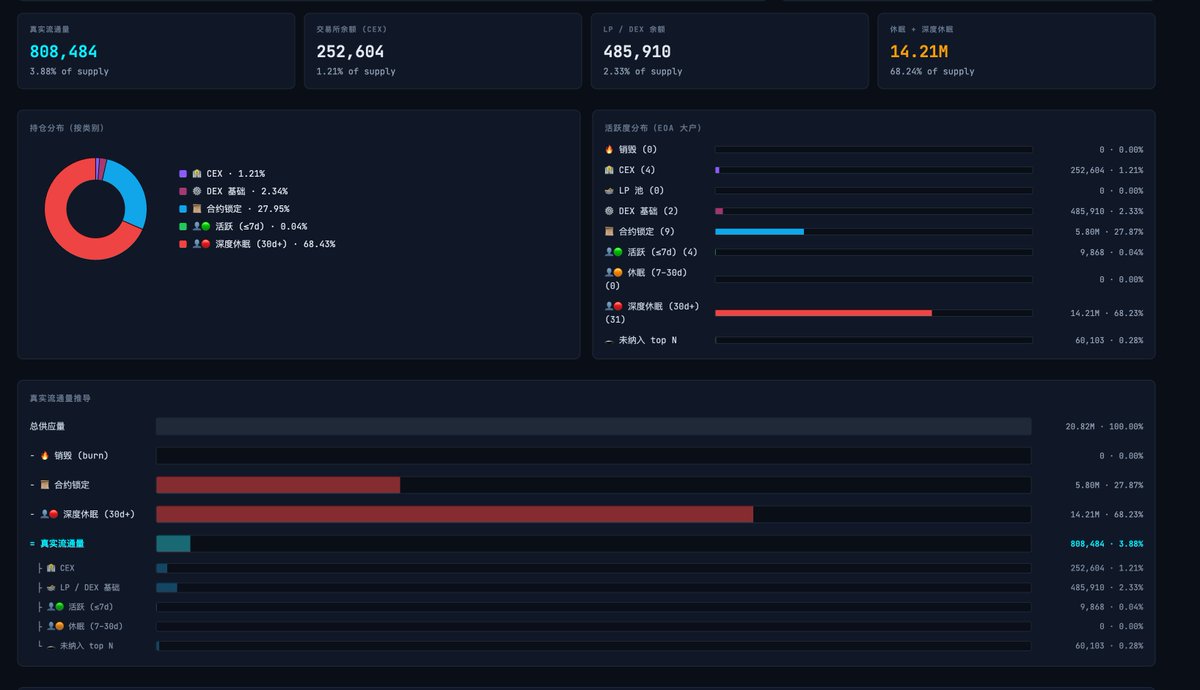Click the orange 14.21M value in 休眠 card
This screenshot has width=1200, height=690.
(919, 52)
